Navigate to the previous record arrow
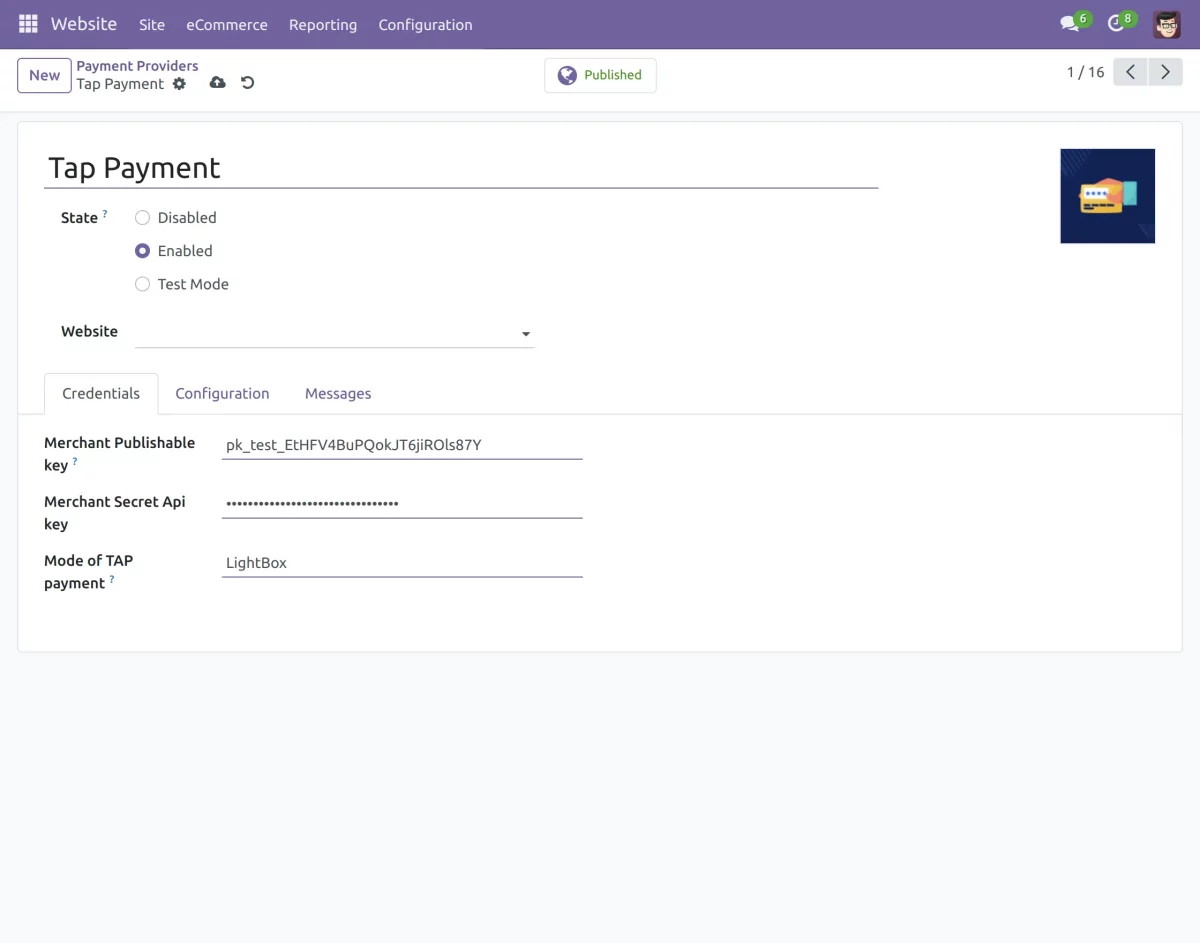Viewport: 1200px width, 943px height. pyautogui.click(x=1130, y=72)
